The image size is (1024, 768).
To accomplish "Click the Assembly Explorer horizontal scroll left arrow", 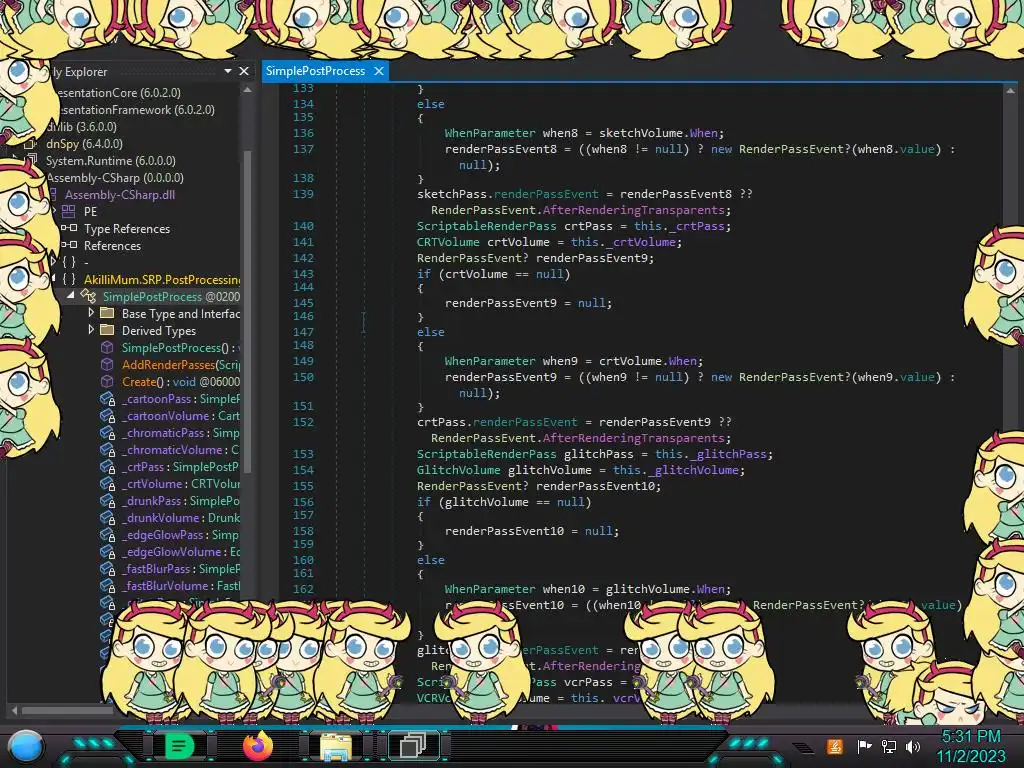I will tap(14, 710).
